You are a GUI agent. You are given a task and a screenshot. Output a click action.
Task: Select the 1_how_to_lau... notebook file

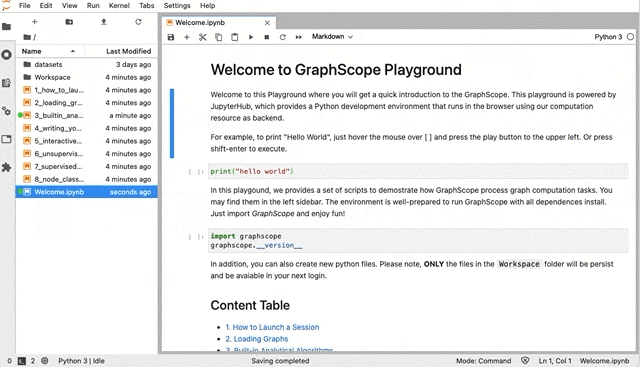coord(87,90)
